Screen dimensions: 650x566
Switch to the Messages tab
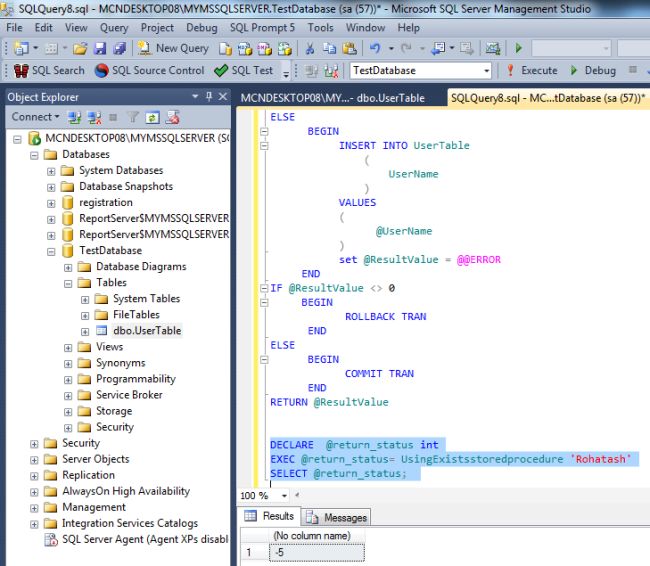click(337, 517)
